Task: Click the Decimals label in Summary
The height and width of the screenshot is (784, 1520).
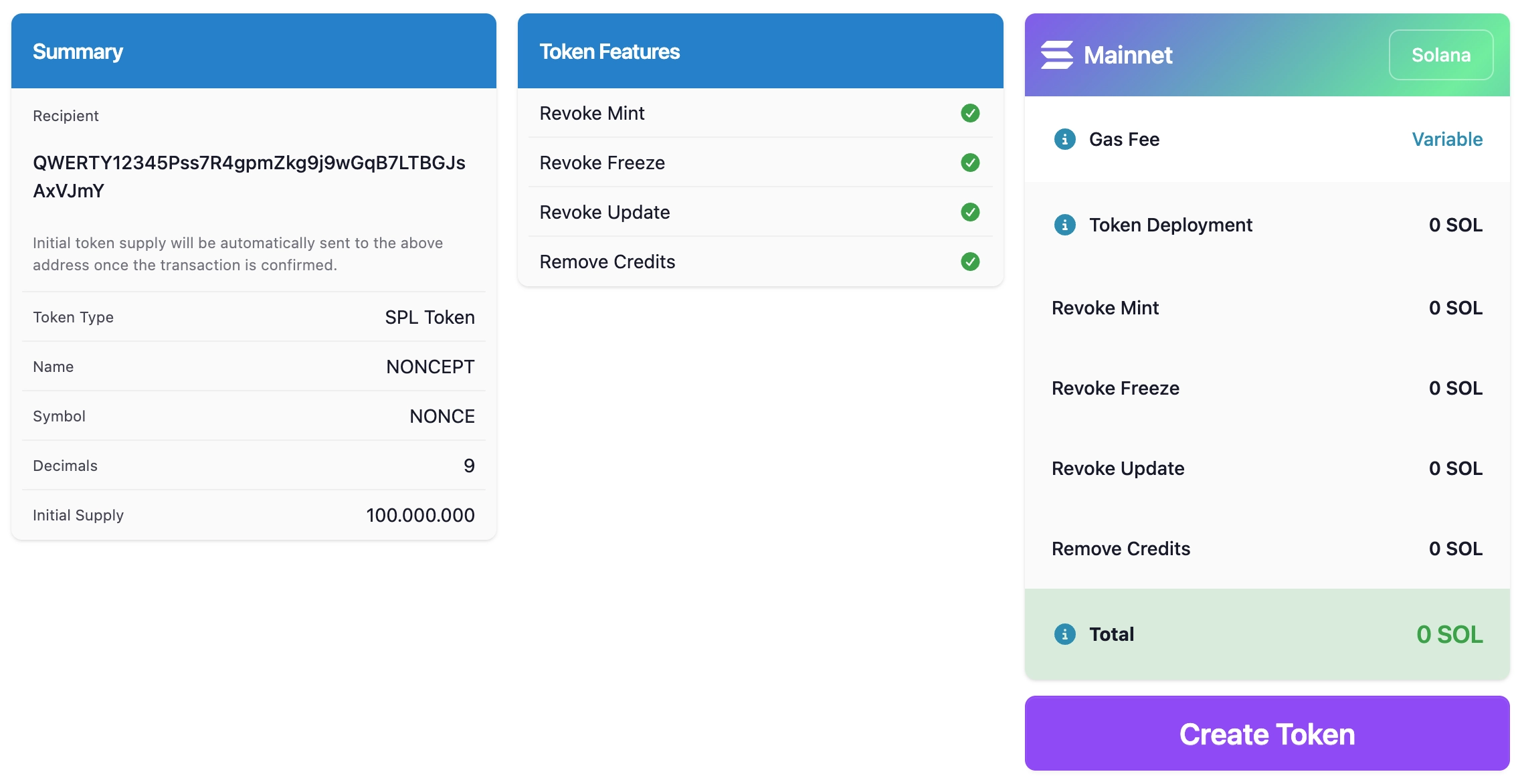Action: tap(65, 466)
